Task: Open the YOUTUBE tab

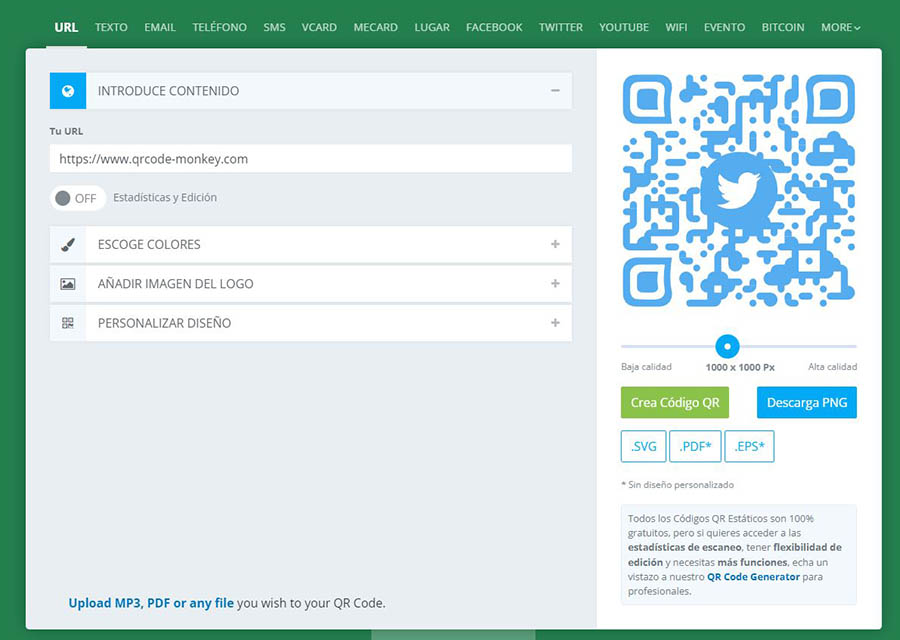Action: (624, 28)
